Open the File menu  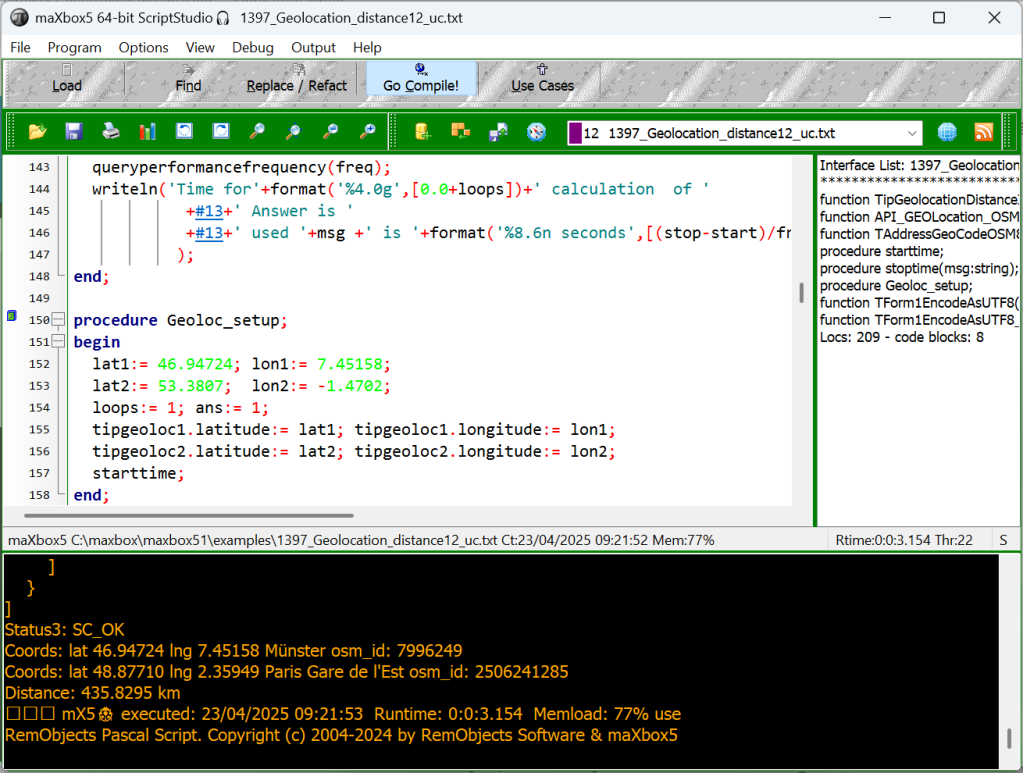[20, 48]
